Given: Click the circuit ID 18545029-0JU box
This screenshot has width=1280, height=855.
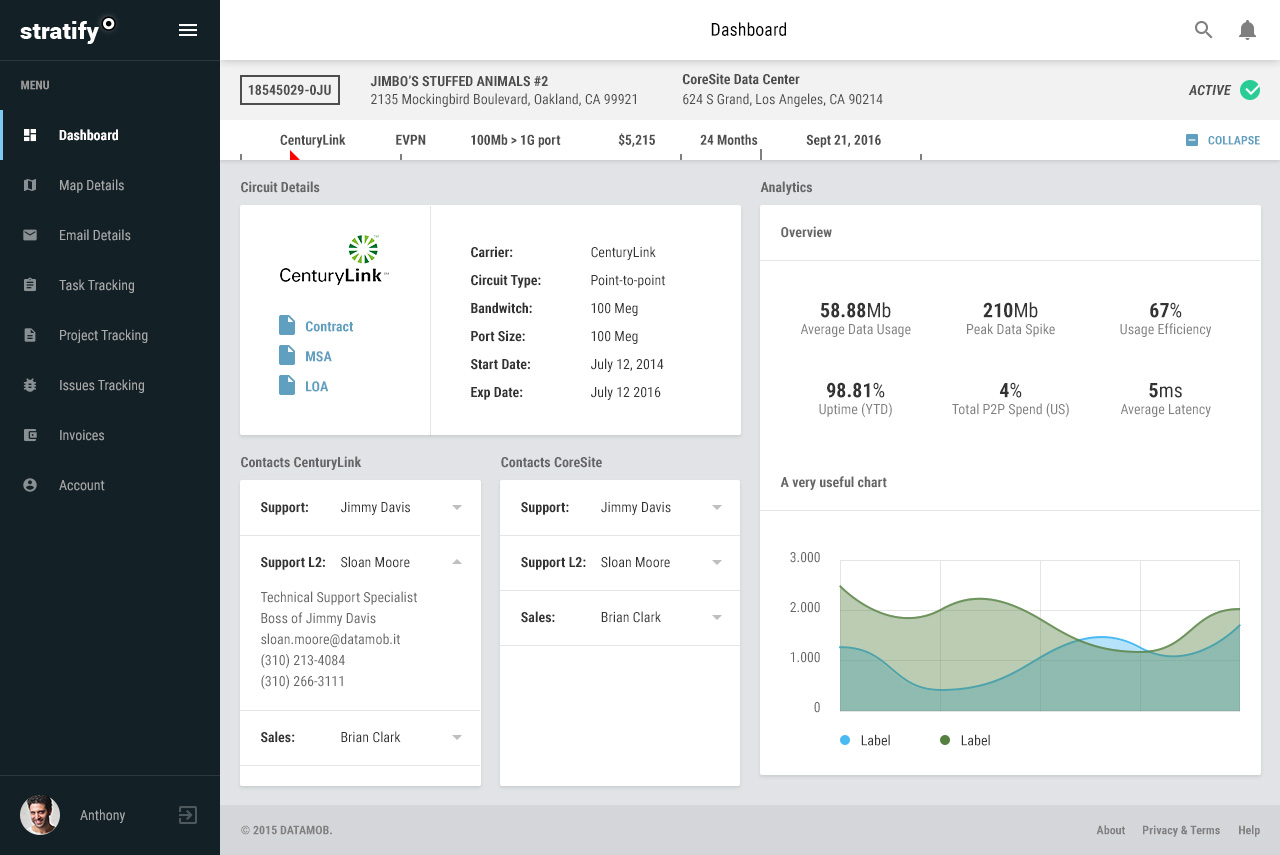Looking at the screenshot, I should pyautogui.click(x=290, y=90).
